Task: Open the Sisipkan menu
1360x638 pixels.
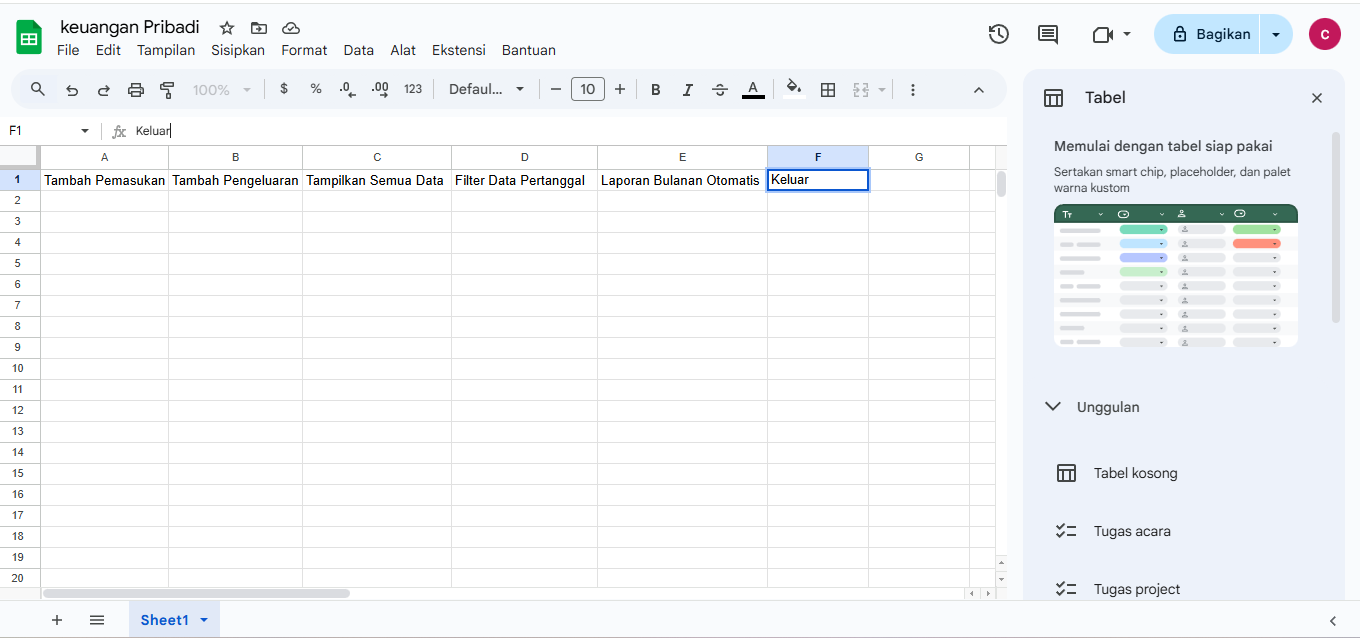Action: tap(238, 50)
